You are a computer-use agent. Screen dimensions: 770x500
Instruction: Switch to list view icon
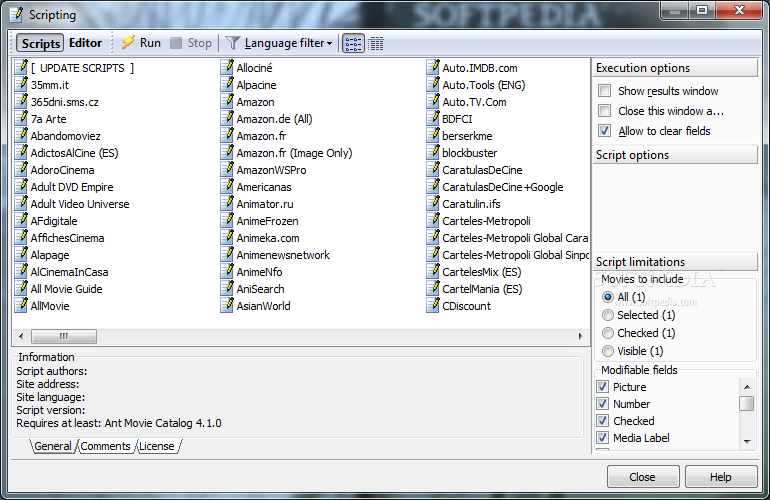click(353, 44)
